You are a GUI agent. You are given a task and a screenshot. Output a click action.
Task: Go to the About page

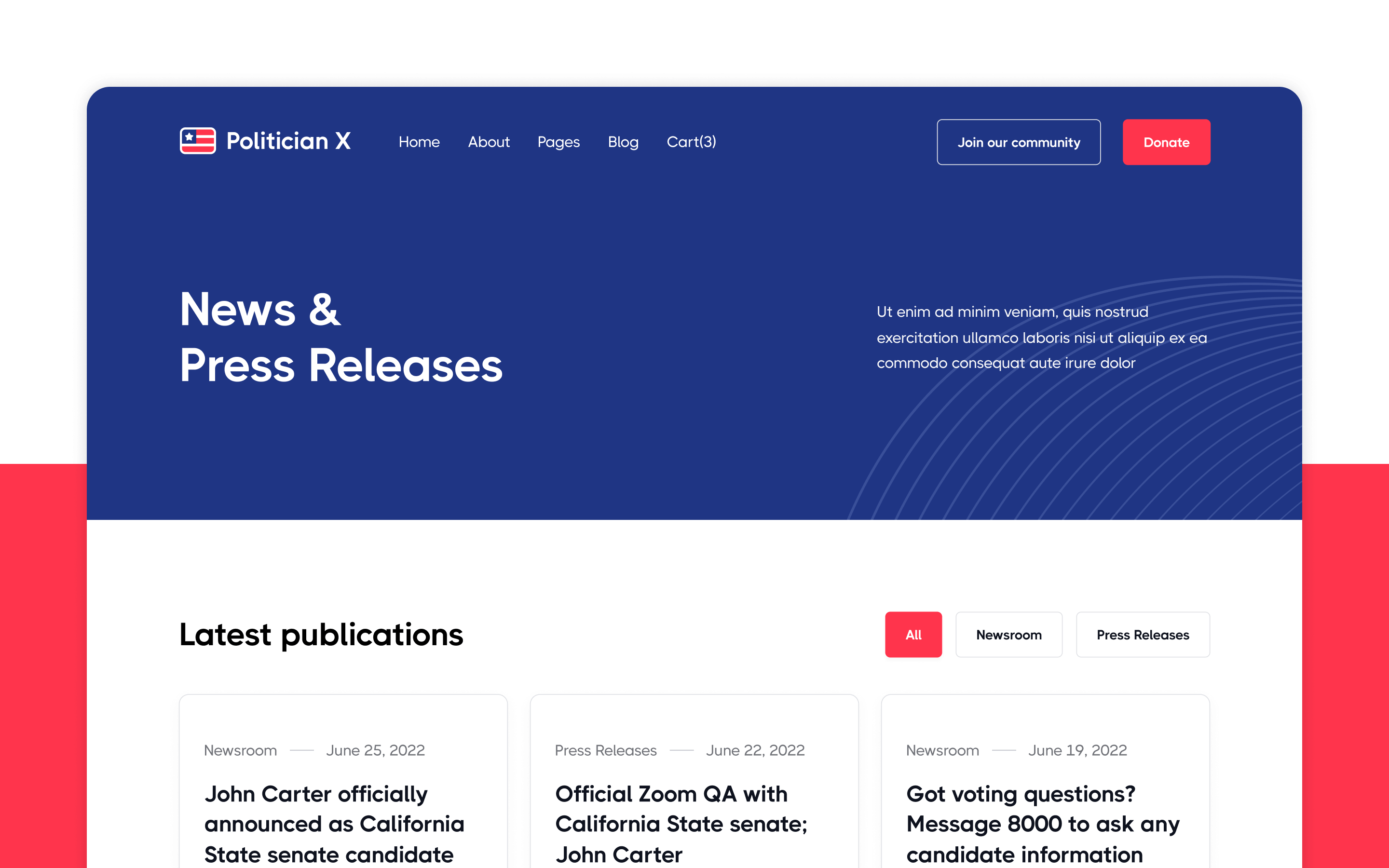(489, 142)
